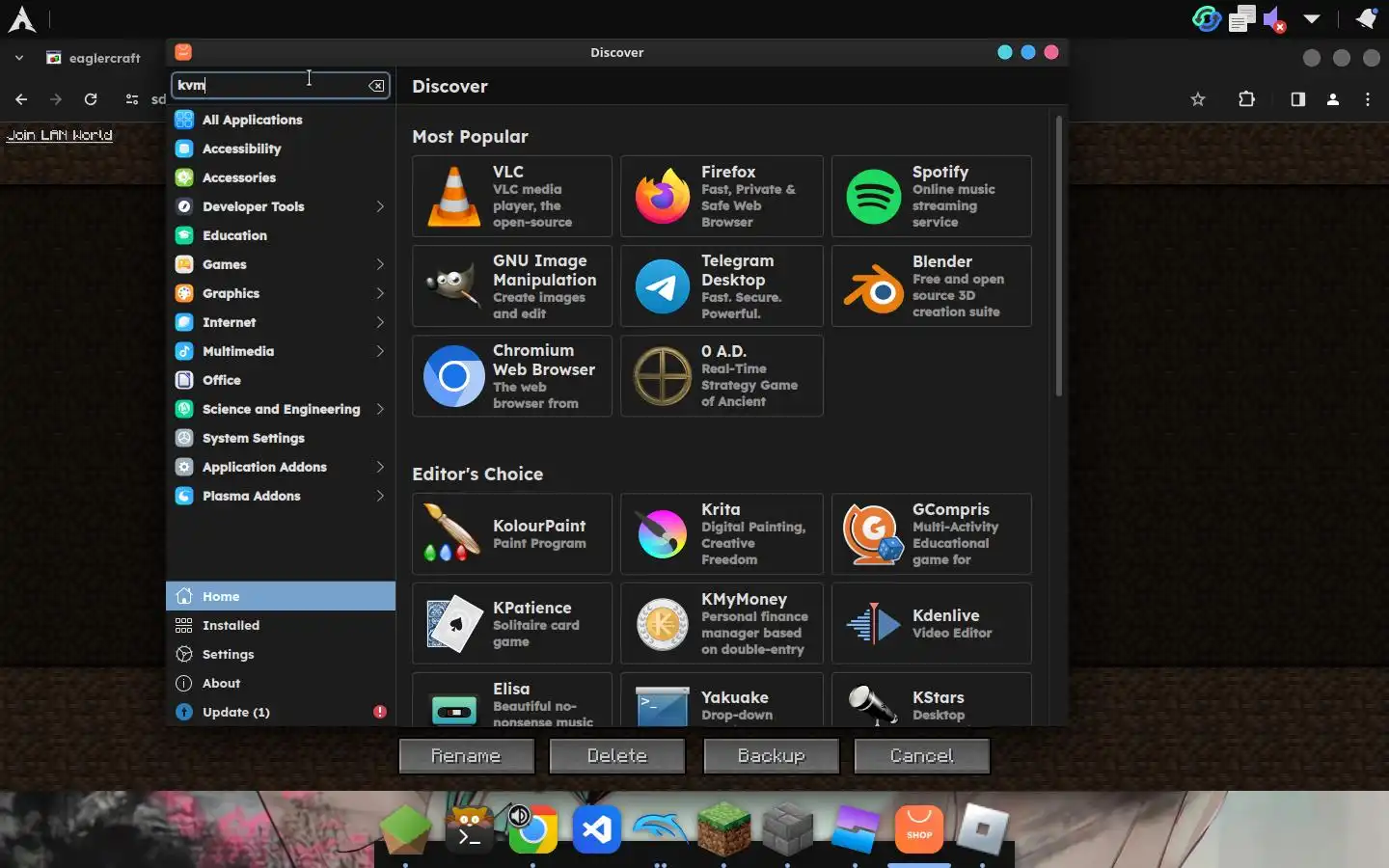The image size is (1389, 868).
Task: Open the system tray dropdown arrow
Action: pyautogui.click(x=1312, y=18)
